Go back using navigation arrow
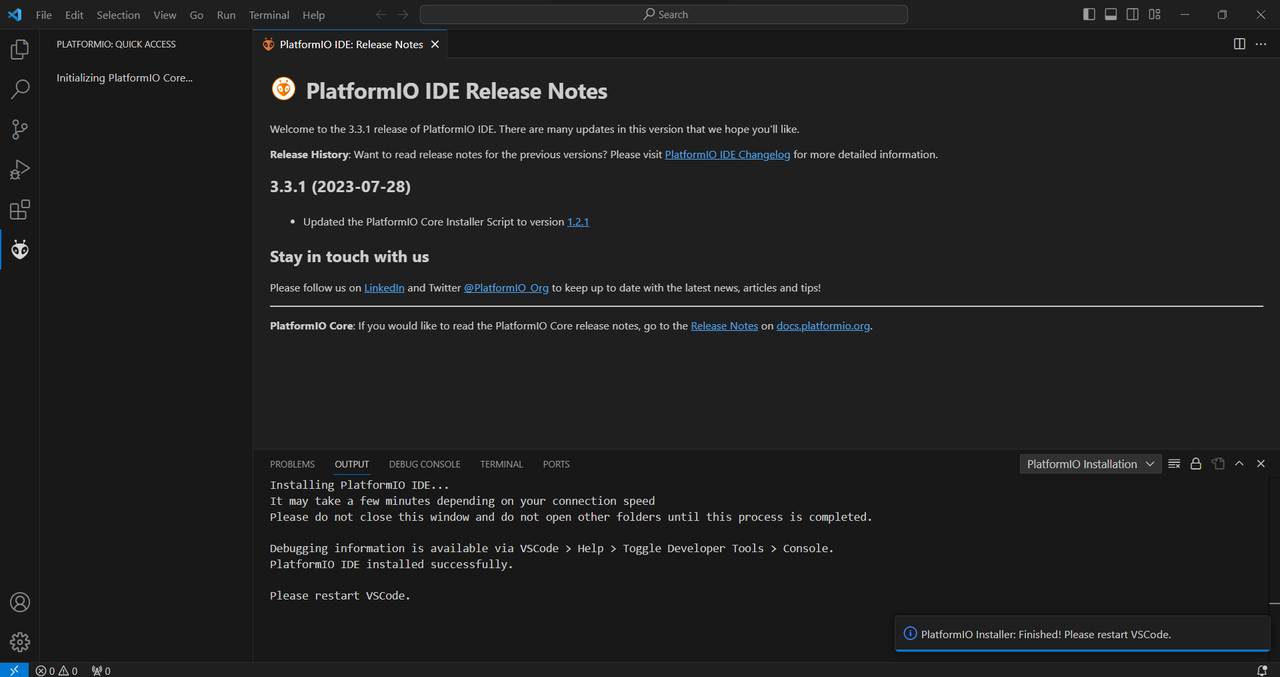This screenshot has width=1280, height=677. coord(381,15)
